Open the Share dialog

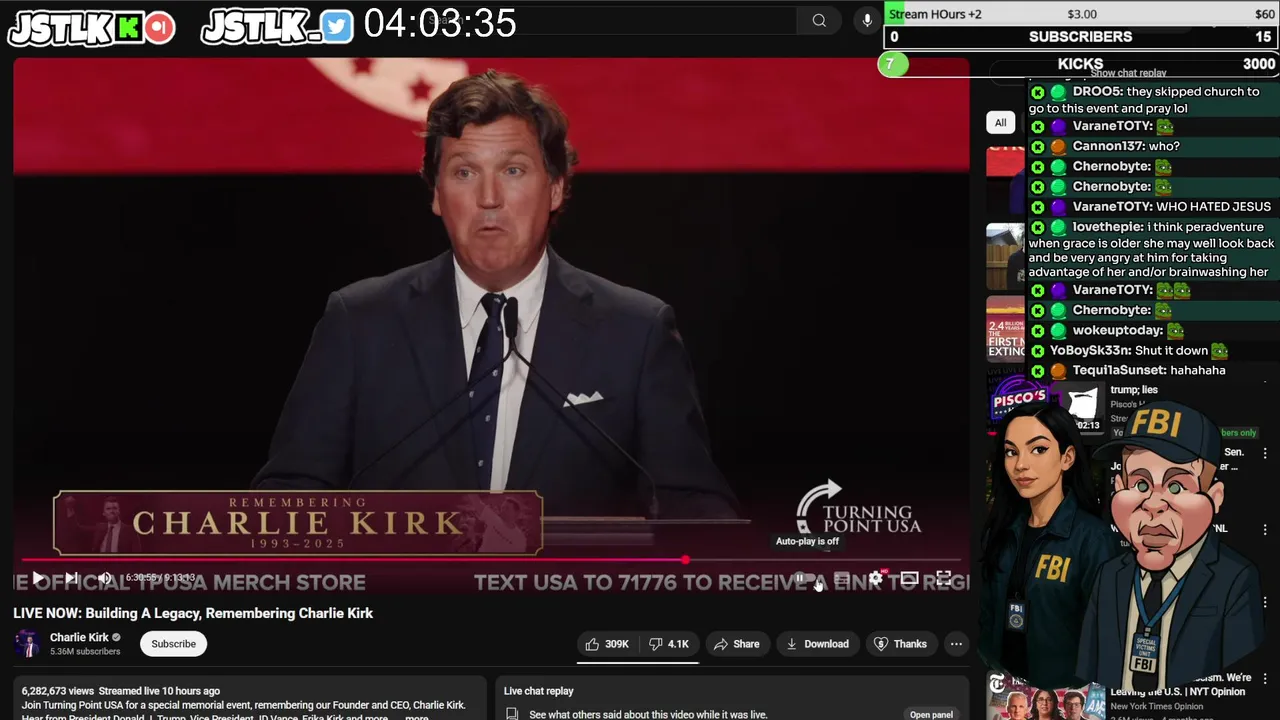tap(736, 644)
